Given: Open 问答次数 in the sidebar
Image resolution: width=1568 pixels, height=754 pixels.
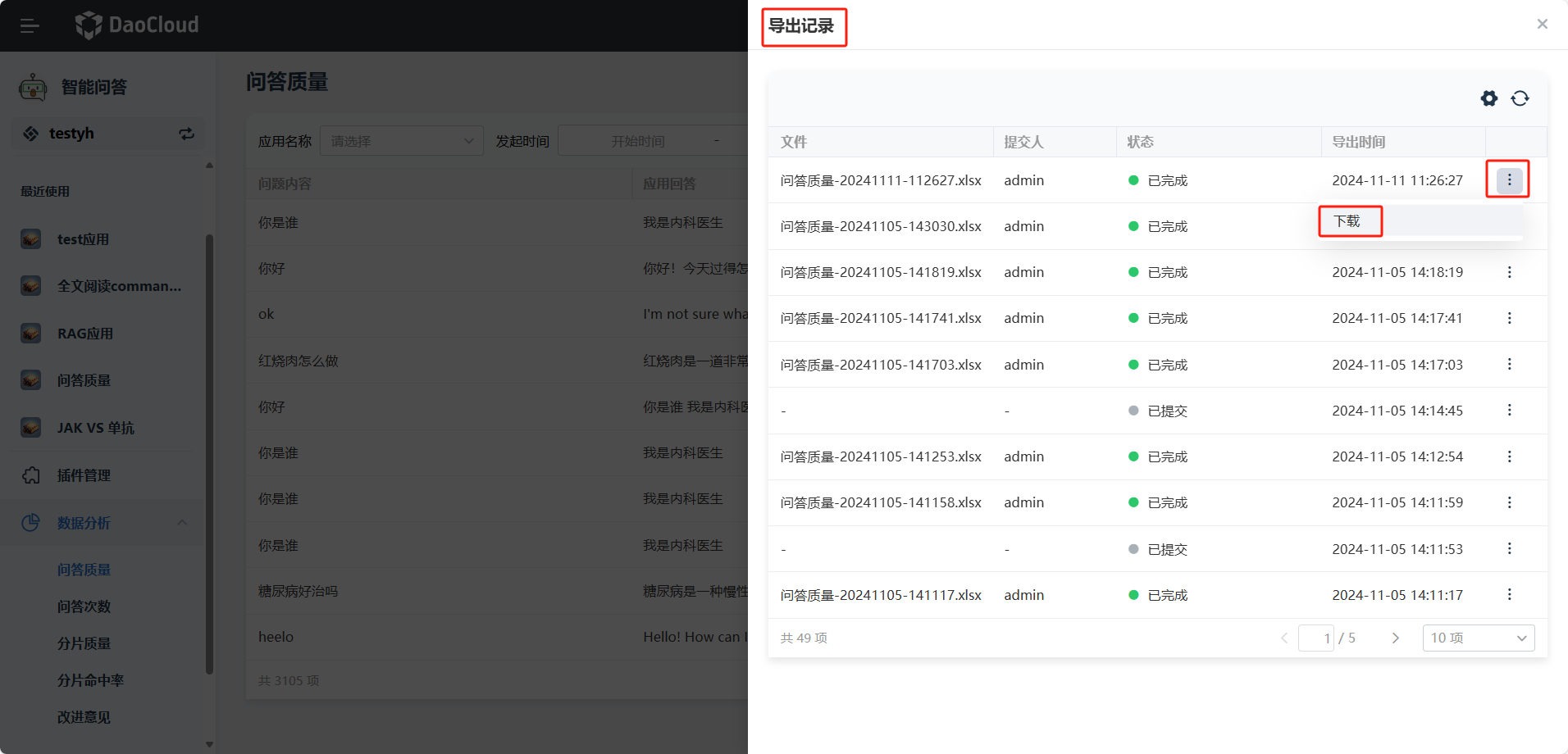Looking at the screenshot, I should (x=84, y=606).
